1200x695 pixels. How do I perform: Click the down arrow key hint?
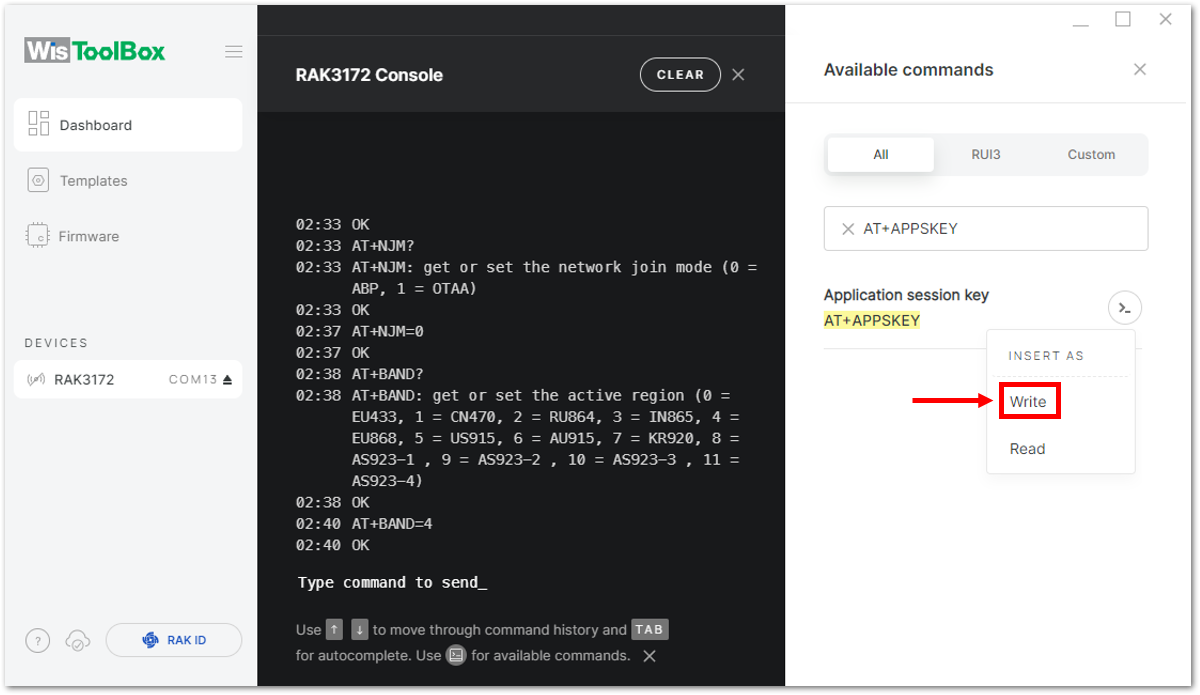pyautogui.click(x=360, y=630)
